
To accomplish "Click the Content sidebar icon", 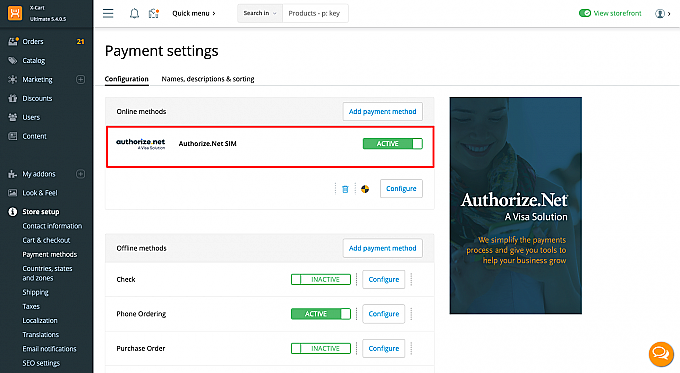I will pos(13,136).
